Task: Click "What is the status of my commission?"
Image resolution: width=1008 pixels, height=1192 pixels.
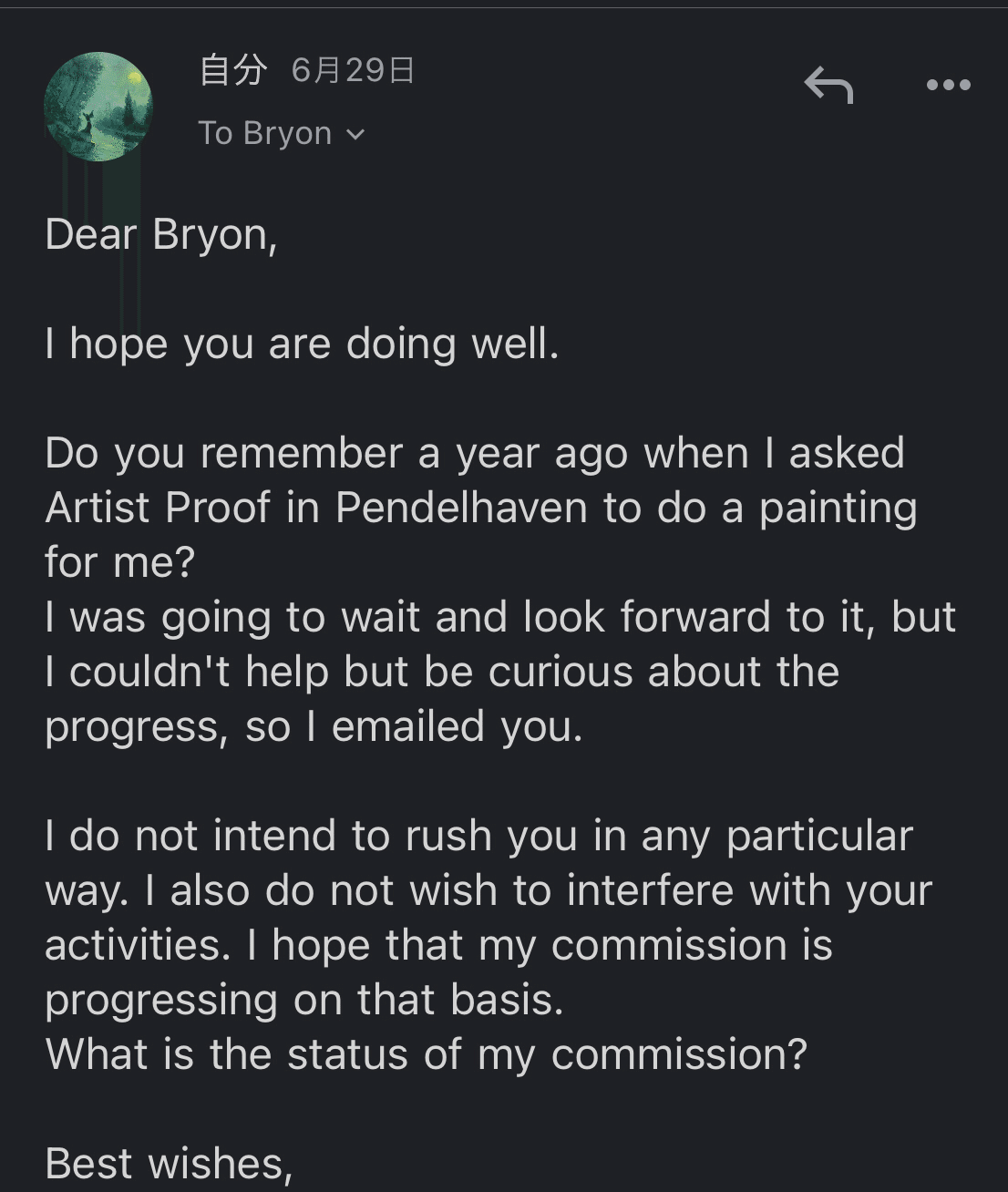Action: 427,1054
